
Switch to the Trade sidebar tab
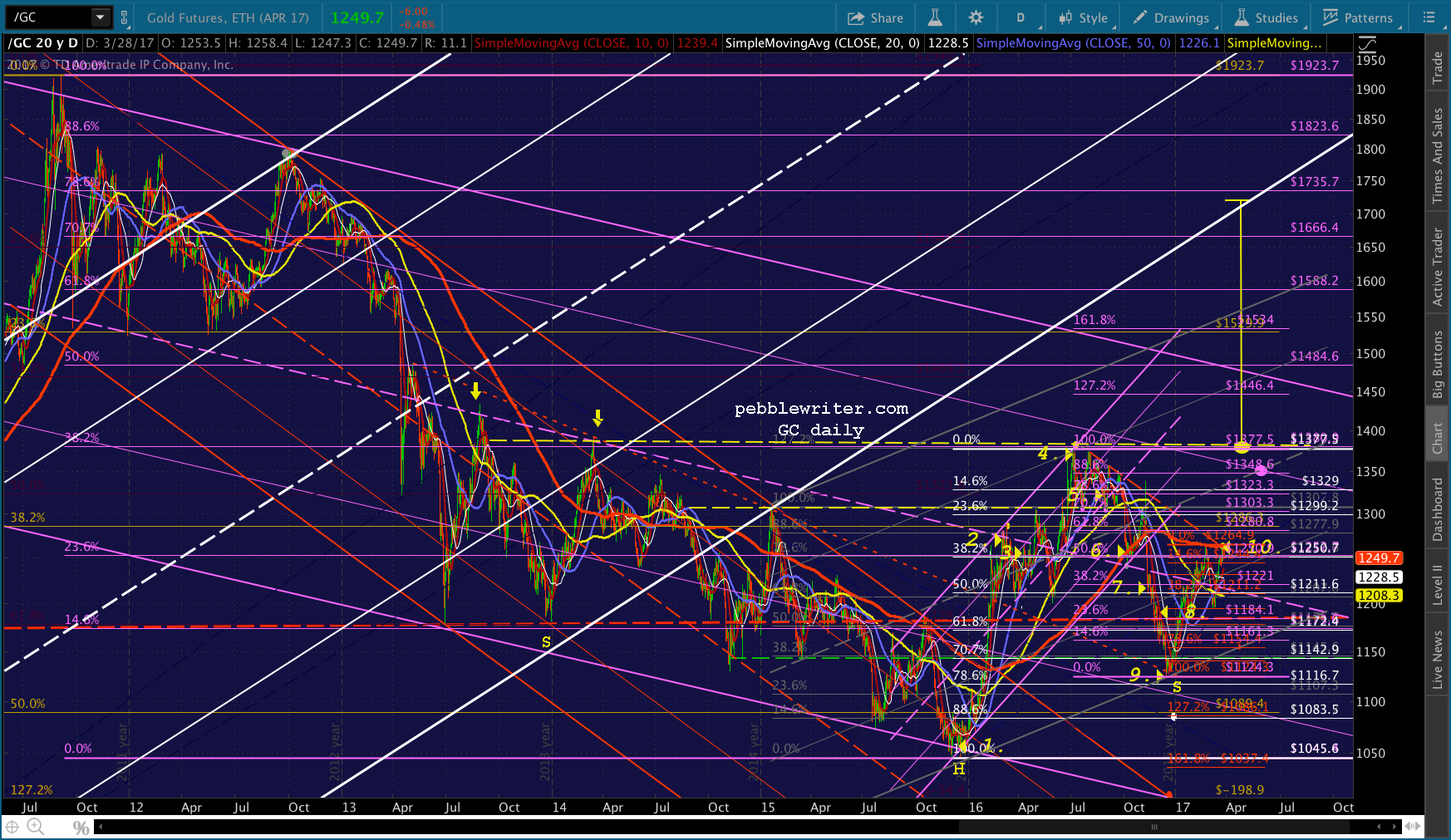pyautogui.click(x=1438, y=67)
